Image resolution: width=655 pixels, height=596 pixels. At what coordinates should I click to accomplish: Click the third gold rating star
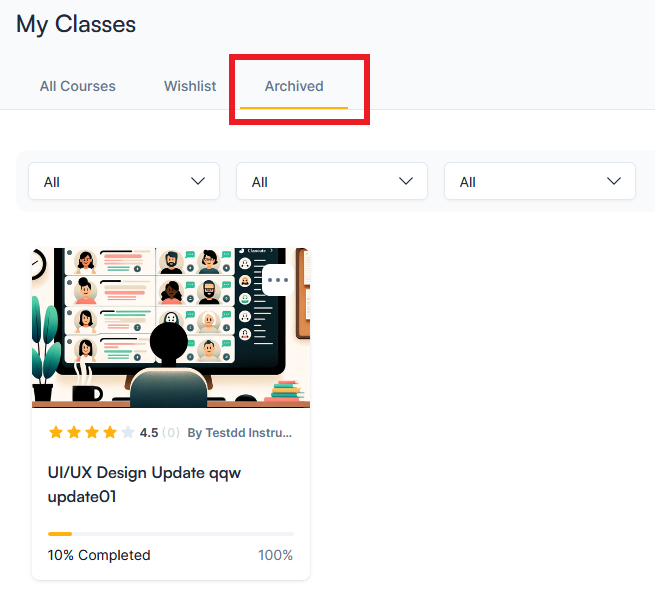click(x=92, y=432)
